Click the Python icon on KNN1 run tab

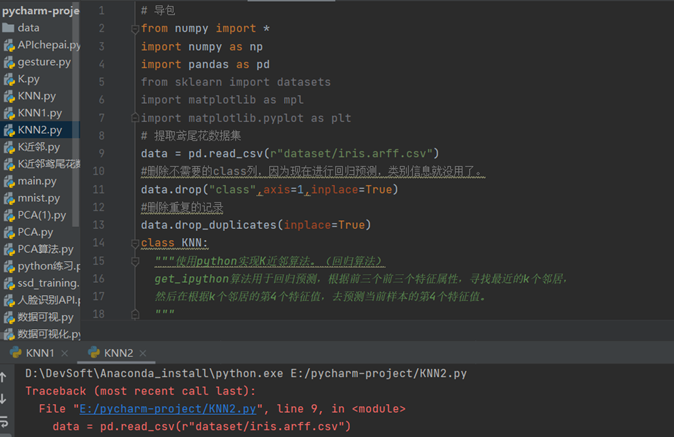point(16,353)
